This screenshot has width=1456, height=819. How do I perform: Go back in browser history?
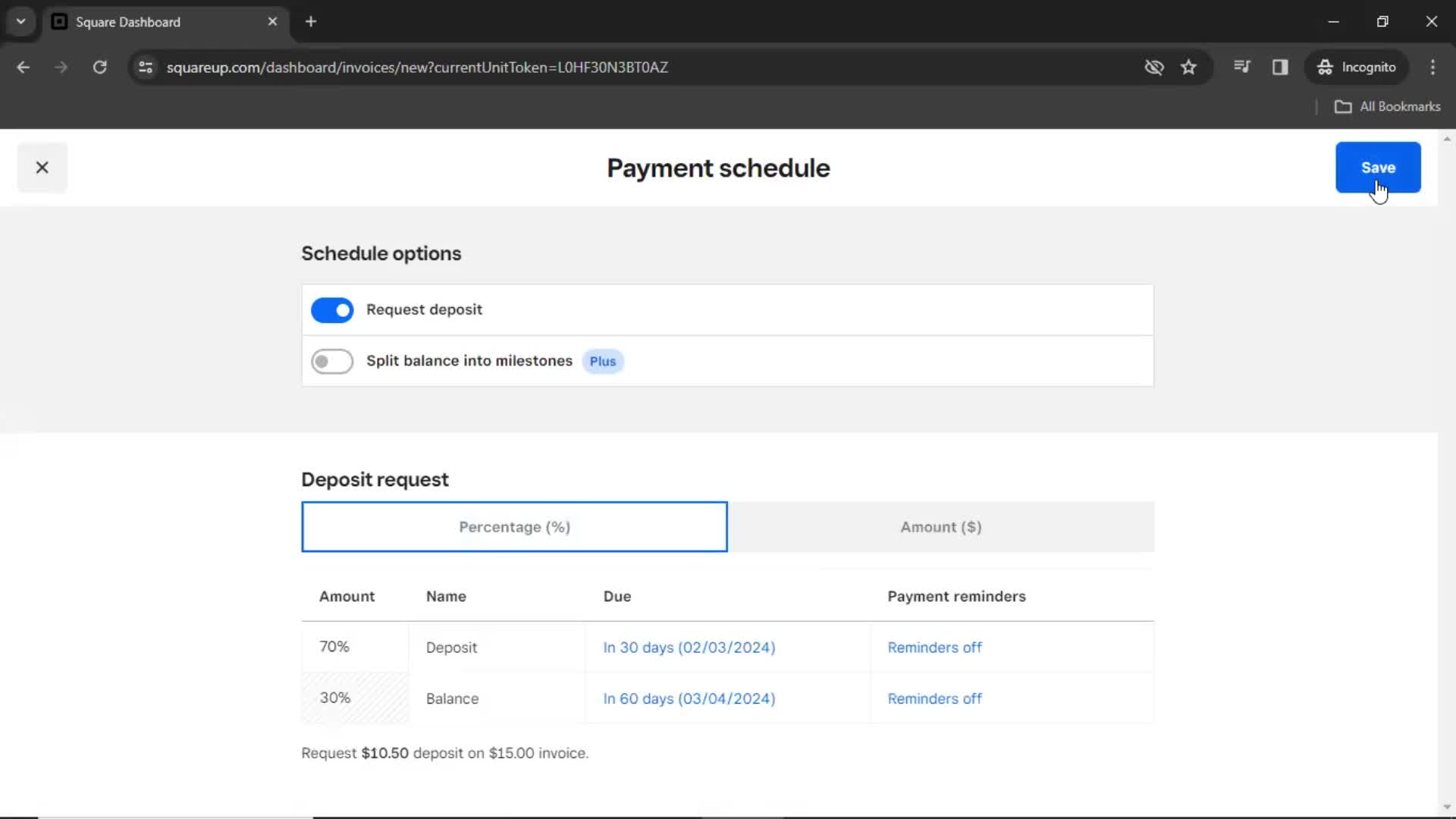[x=24, y=67]
